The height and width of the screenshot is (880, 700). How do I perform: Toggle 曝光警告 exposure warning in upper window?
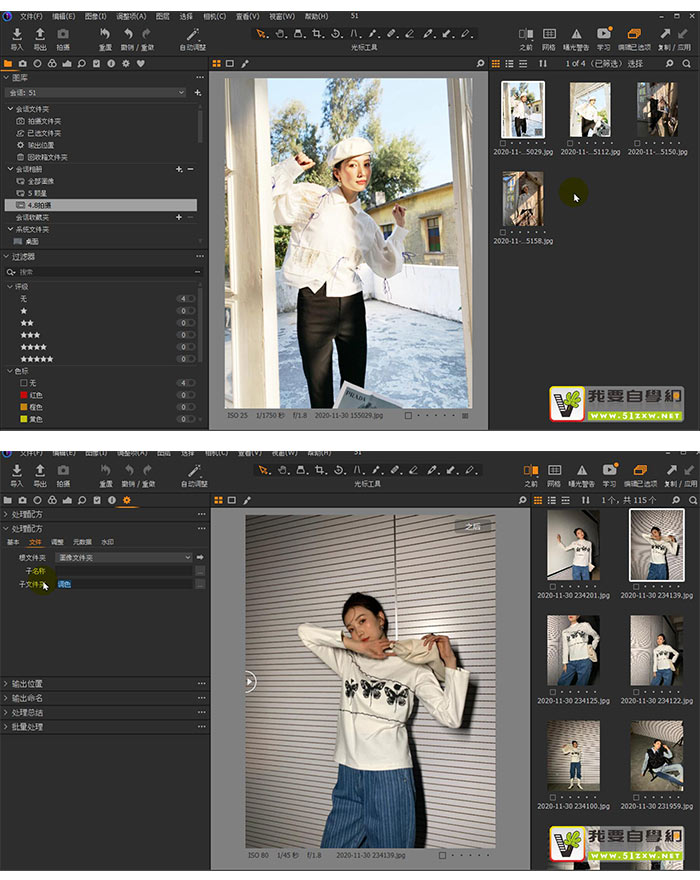click(577, 34)
